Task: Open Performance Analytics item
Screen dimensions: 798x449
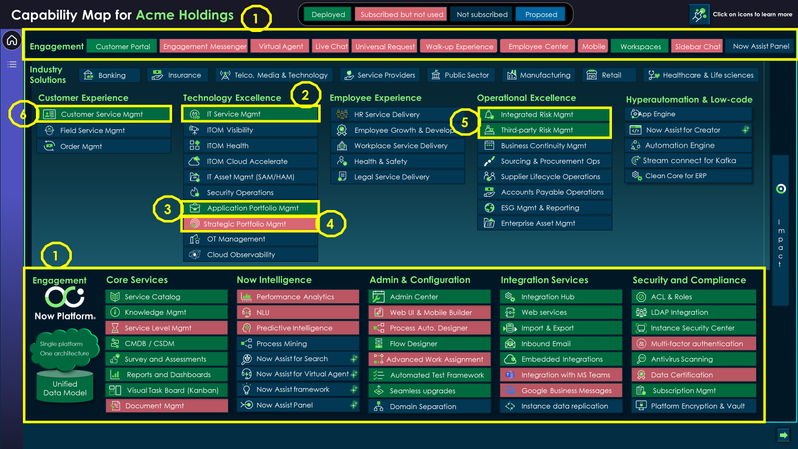Action: [298, 297]
